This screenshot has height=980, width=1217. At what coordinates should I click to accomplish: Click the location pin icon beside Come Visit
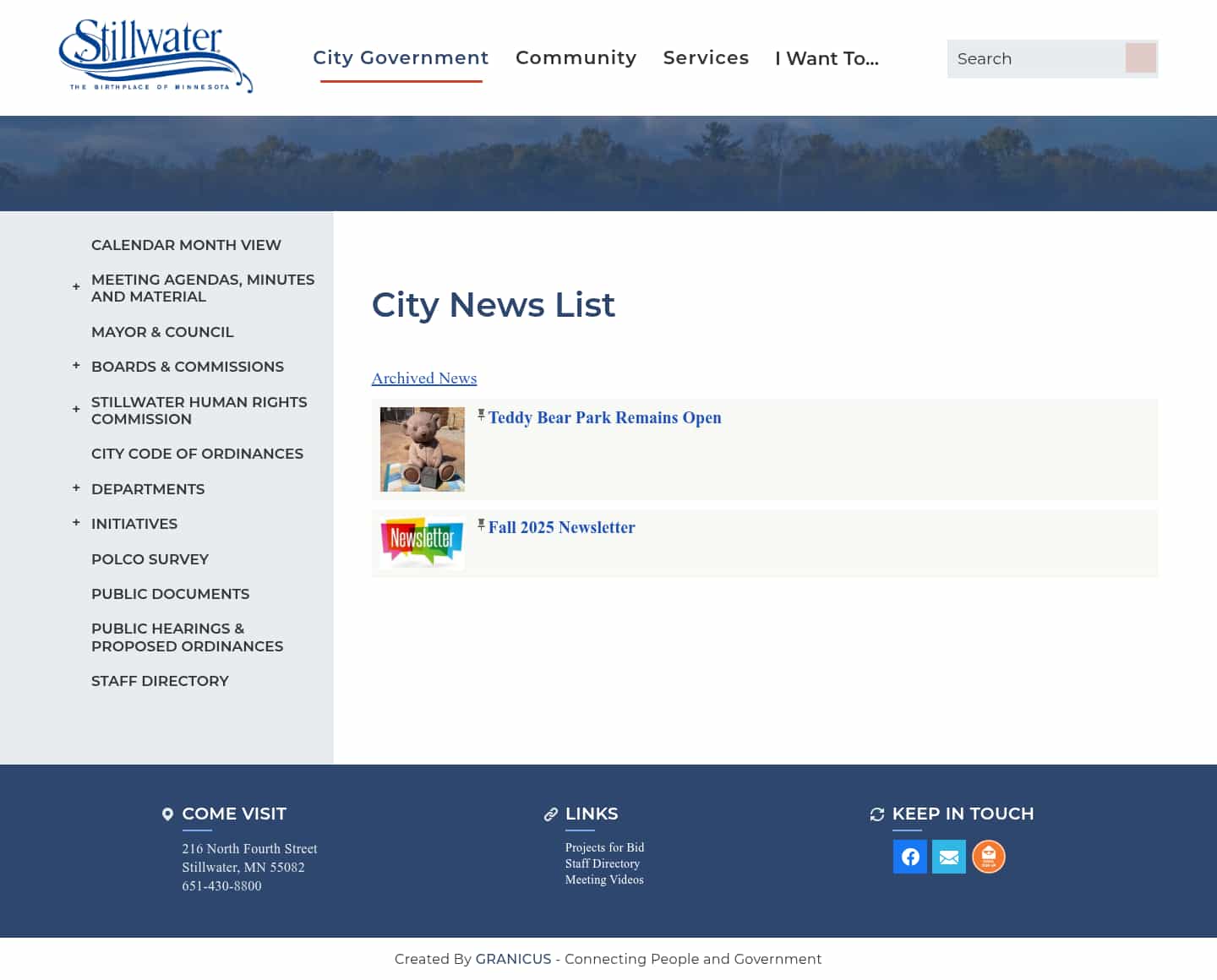tap(167, 814)
